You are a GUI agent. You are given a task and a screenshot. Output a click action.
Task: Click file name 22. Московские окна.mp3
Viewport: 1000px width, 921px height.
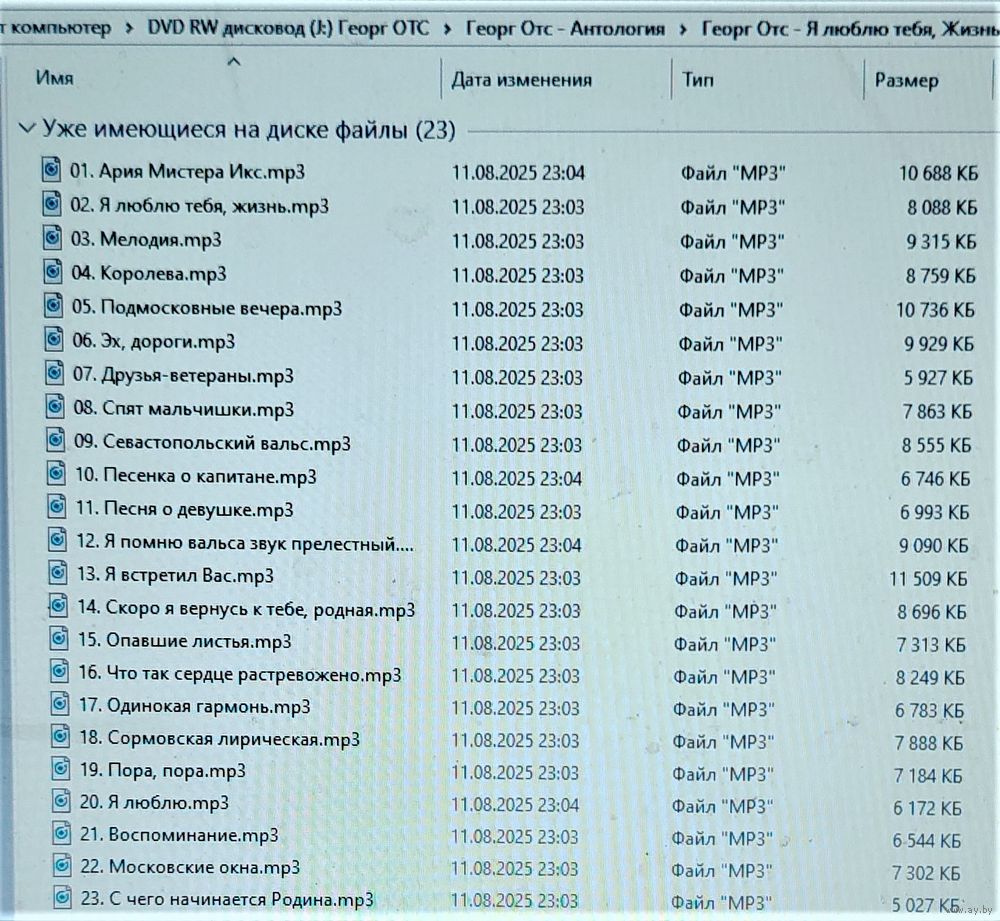pos(190,867)
